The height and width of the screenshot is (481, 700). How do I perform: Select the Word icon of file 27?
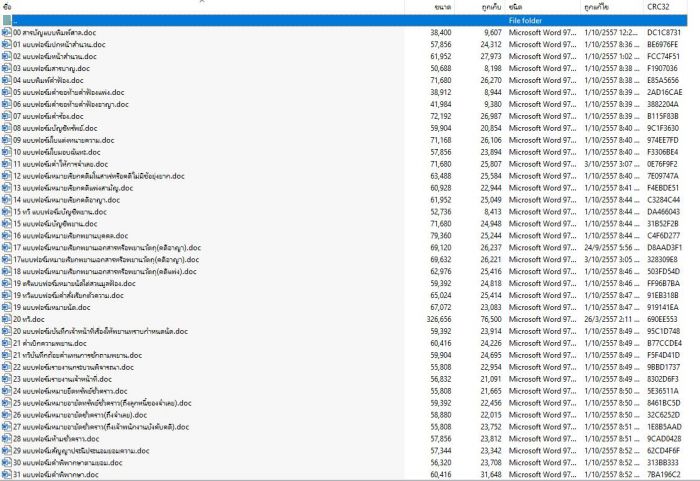click(x=7, y=427)
